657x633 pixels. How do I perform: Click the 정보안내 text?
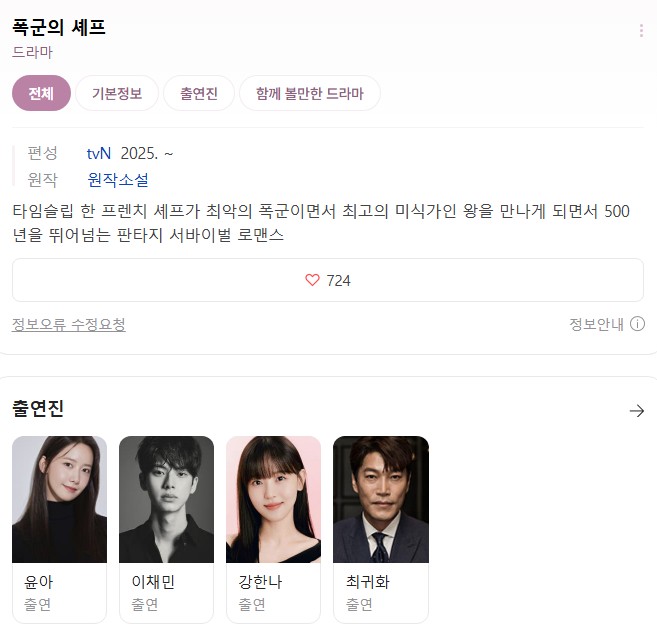tap(596, 324)
